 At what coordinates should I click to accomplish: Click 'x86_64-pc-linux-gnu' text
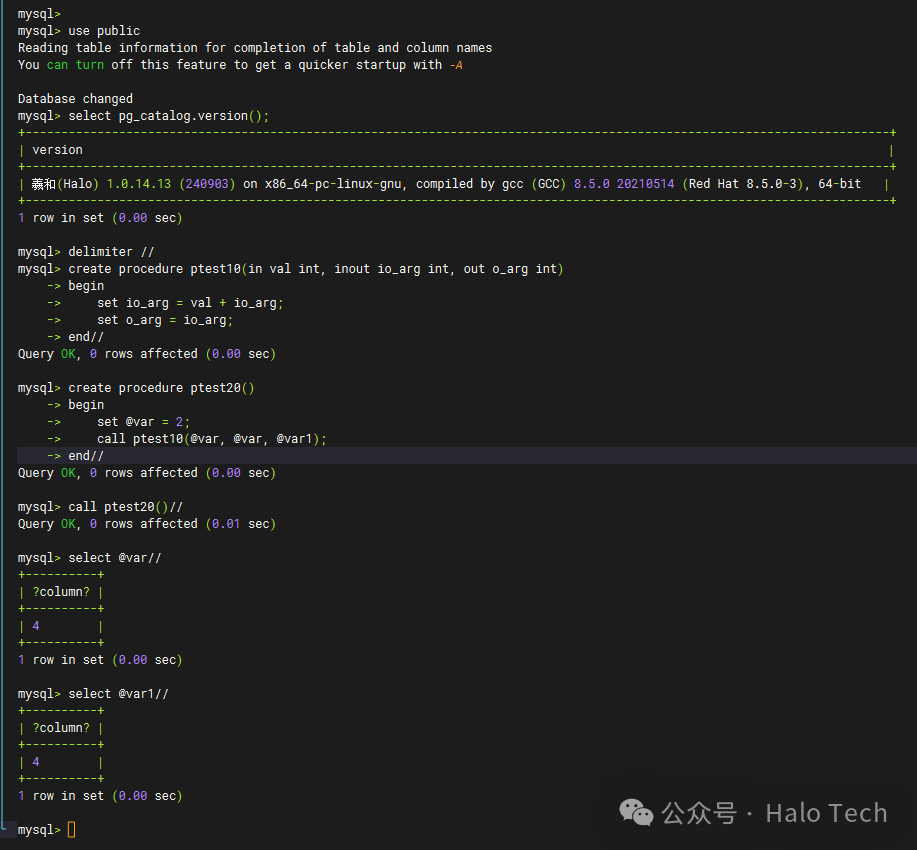333,184
